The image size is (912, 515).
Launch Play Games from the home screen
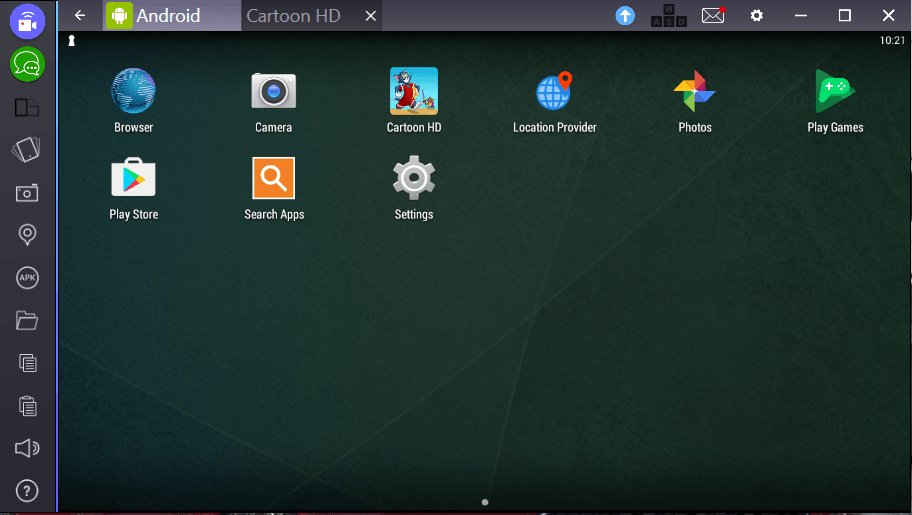point(835,92)
